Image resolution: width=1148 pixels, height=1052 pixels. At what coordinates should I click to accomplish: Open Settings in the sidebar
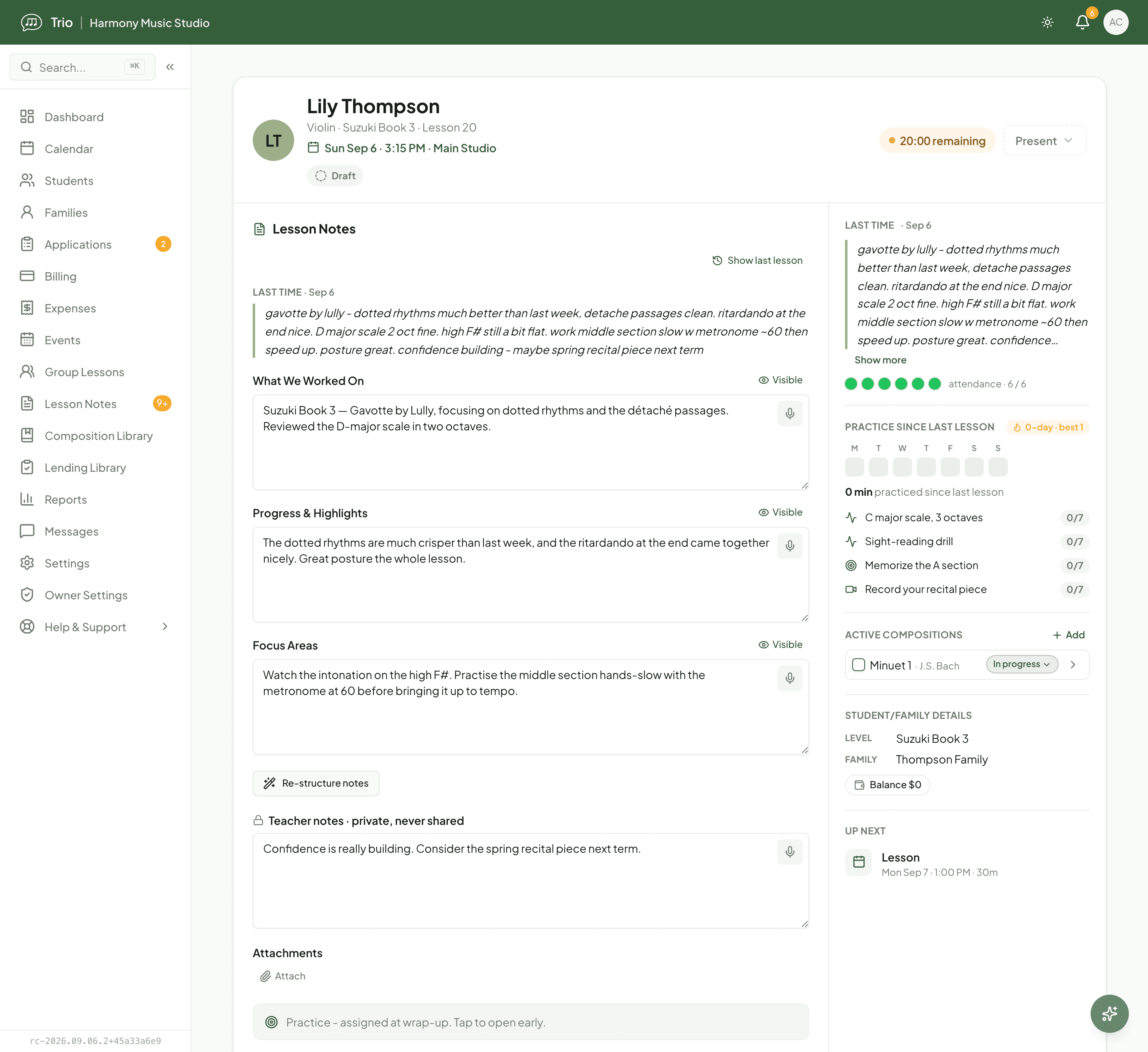[x=95, y=563]
